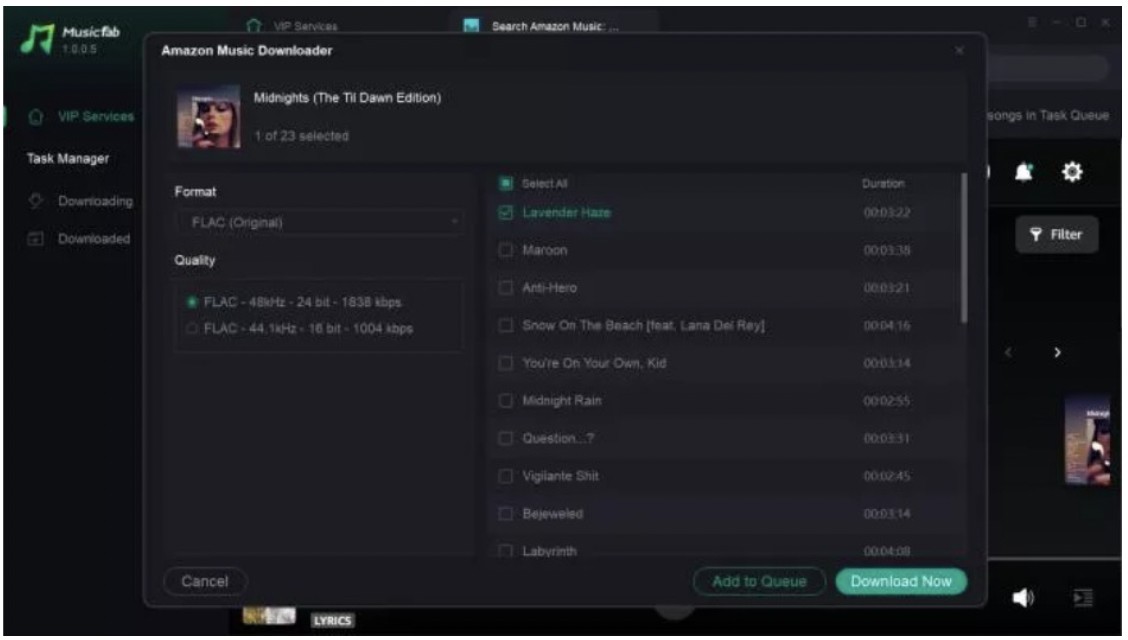Viewport: 1128px width, 640px height.
Task: Select FLAC 48kHz 24 bit 1838 kbps quality
Action: [191, 302]
